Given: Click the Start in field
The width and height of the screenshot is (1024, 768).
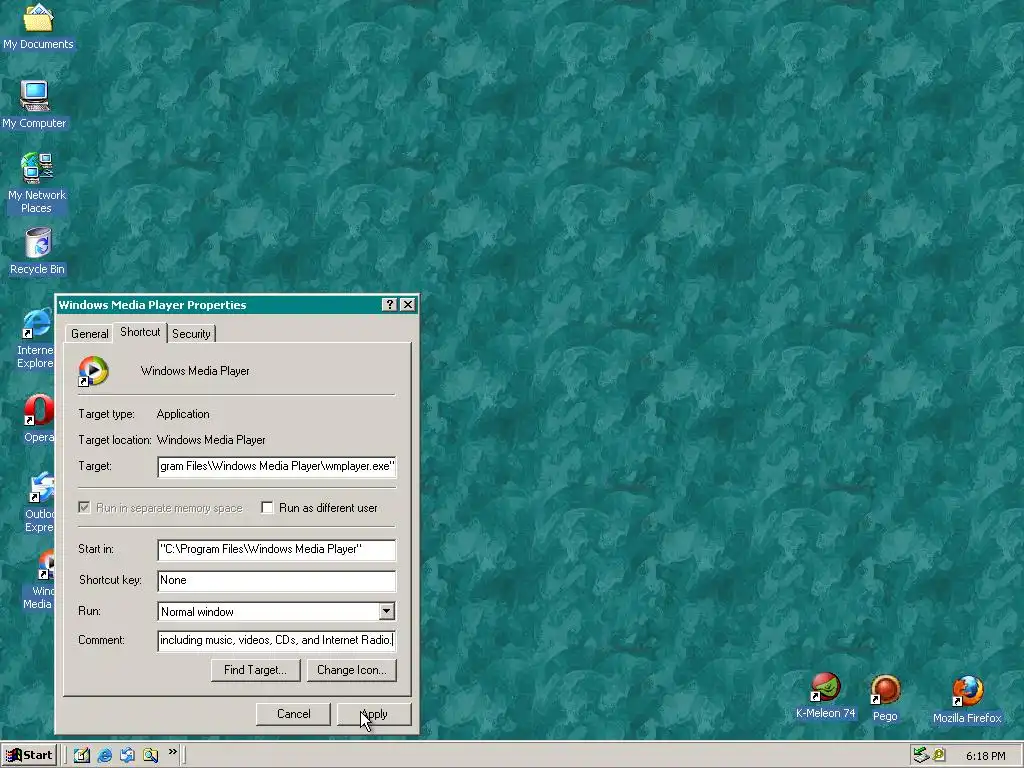Looking at the screenshot, I should tap(276, 549).
